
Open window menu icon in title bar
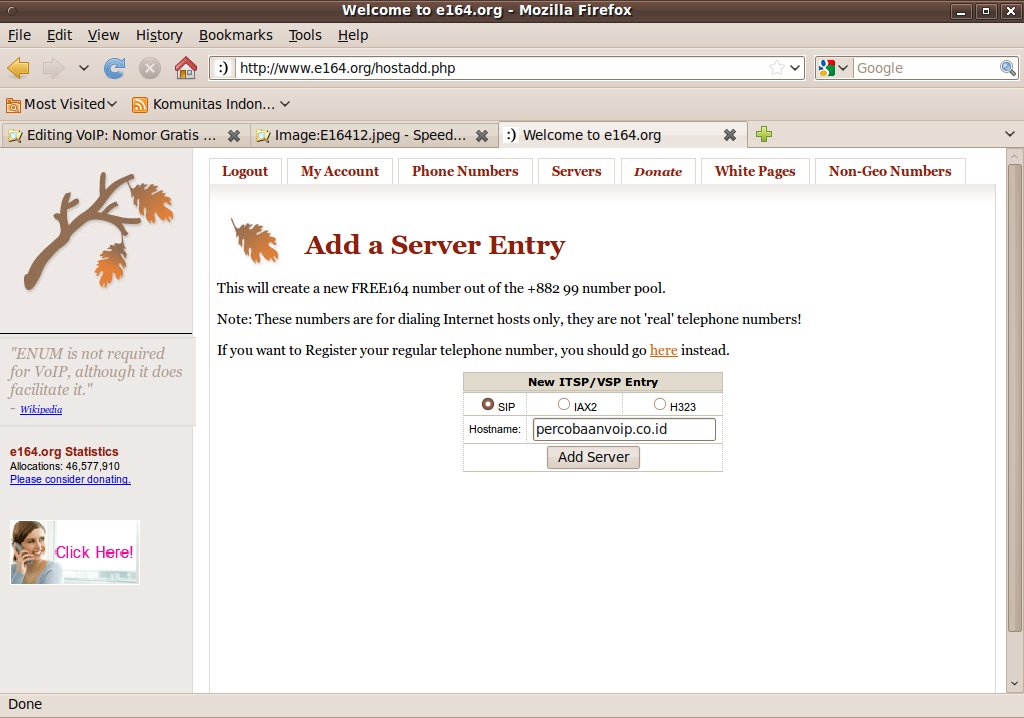(x=12, y=10)
